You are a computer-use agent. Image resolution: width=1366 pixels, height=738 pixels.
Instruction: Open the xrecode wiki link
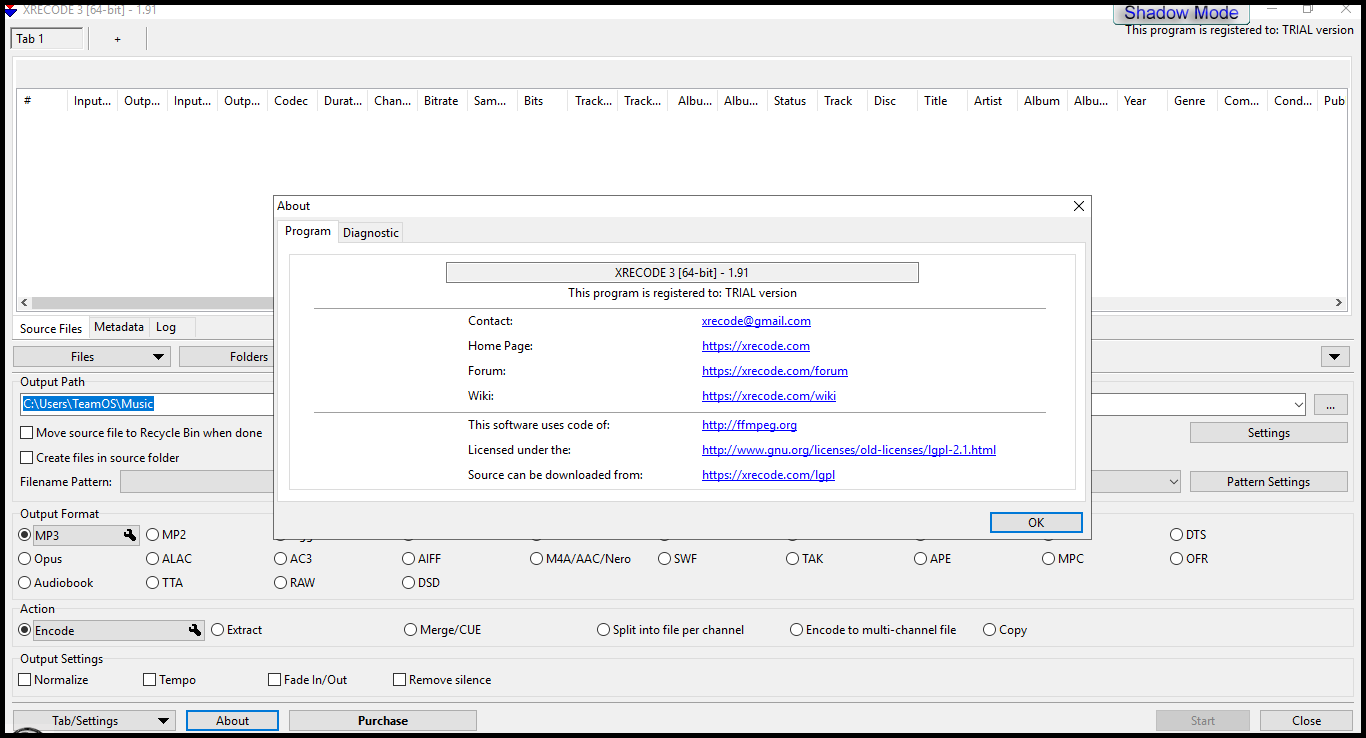coord(769,396)
